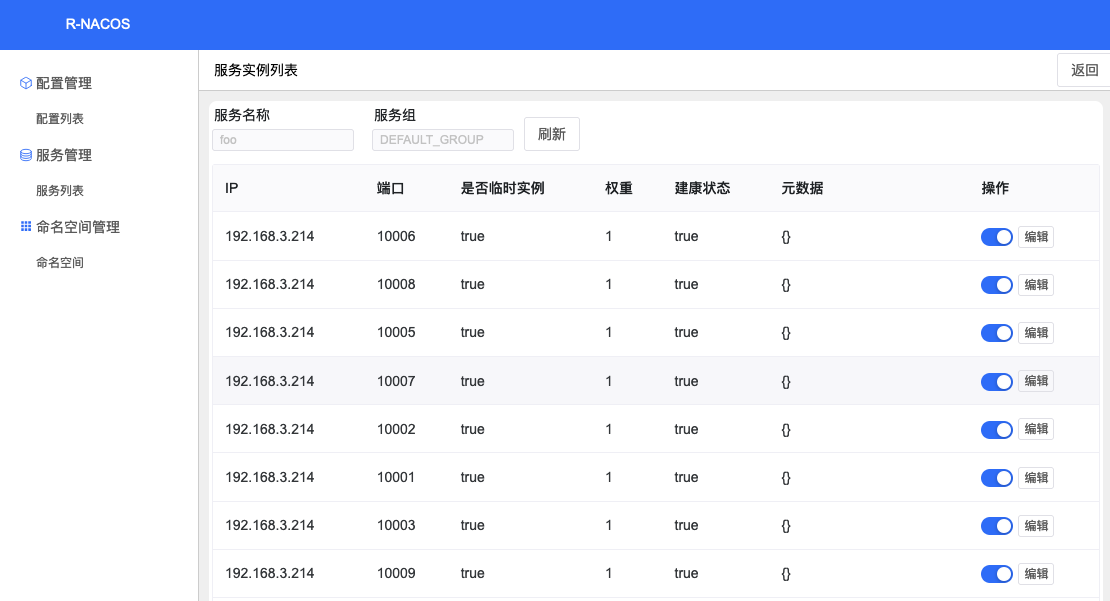Click port value 10006

coord(396,236)
